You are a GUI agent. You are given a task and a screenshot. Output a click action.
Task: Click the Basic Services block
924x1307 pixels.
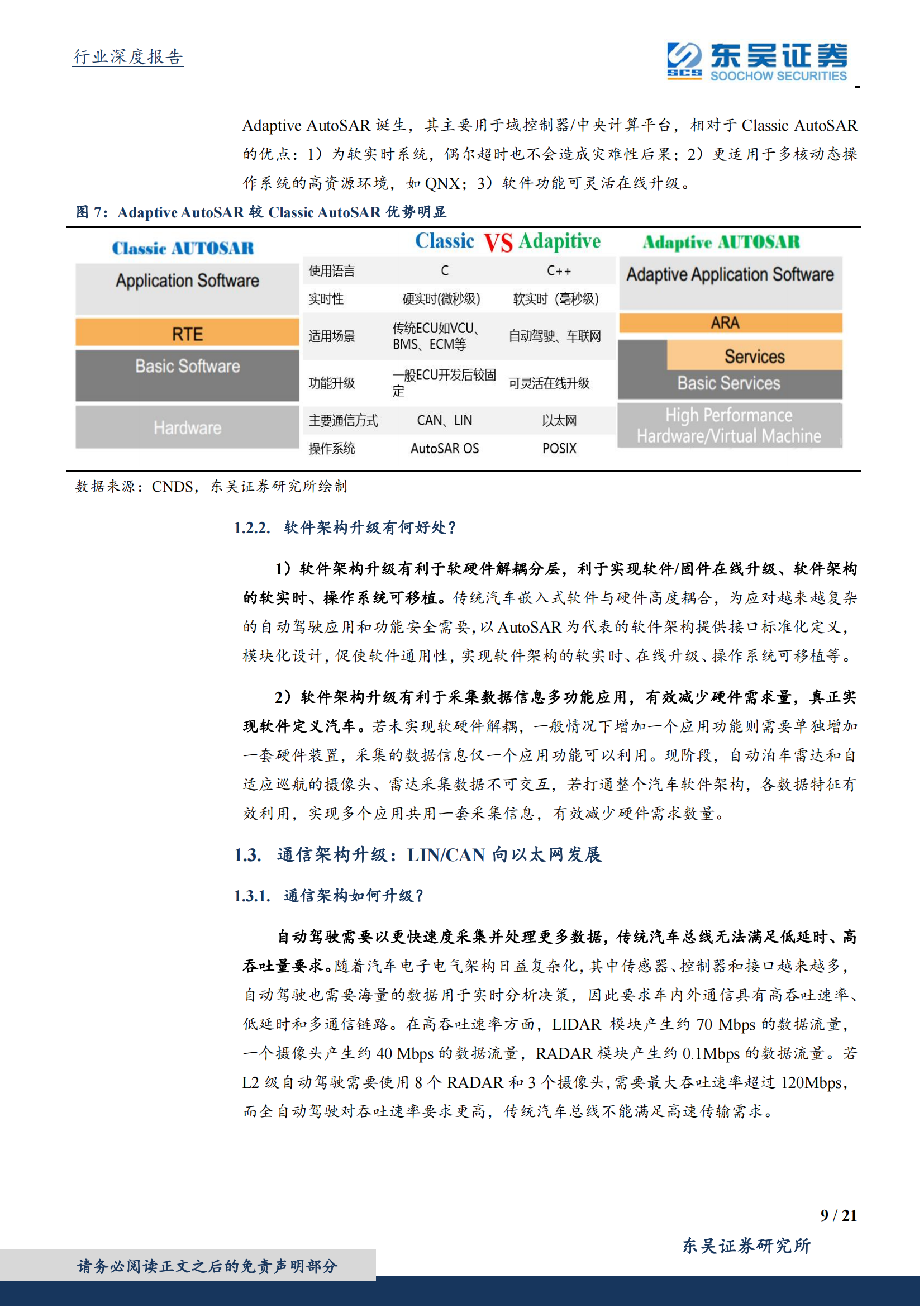(x=729, y=383)
